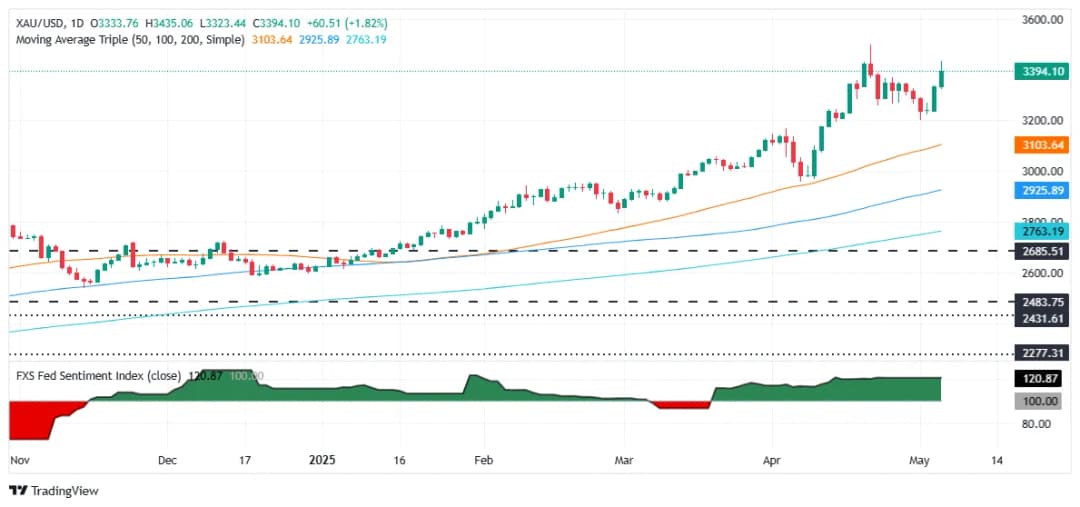This screenshot has width=1080, height=507.
Task: Click the black 2685.51 level tag
Action: pyautogui.click(x=1039, y=250)
